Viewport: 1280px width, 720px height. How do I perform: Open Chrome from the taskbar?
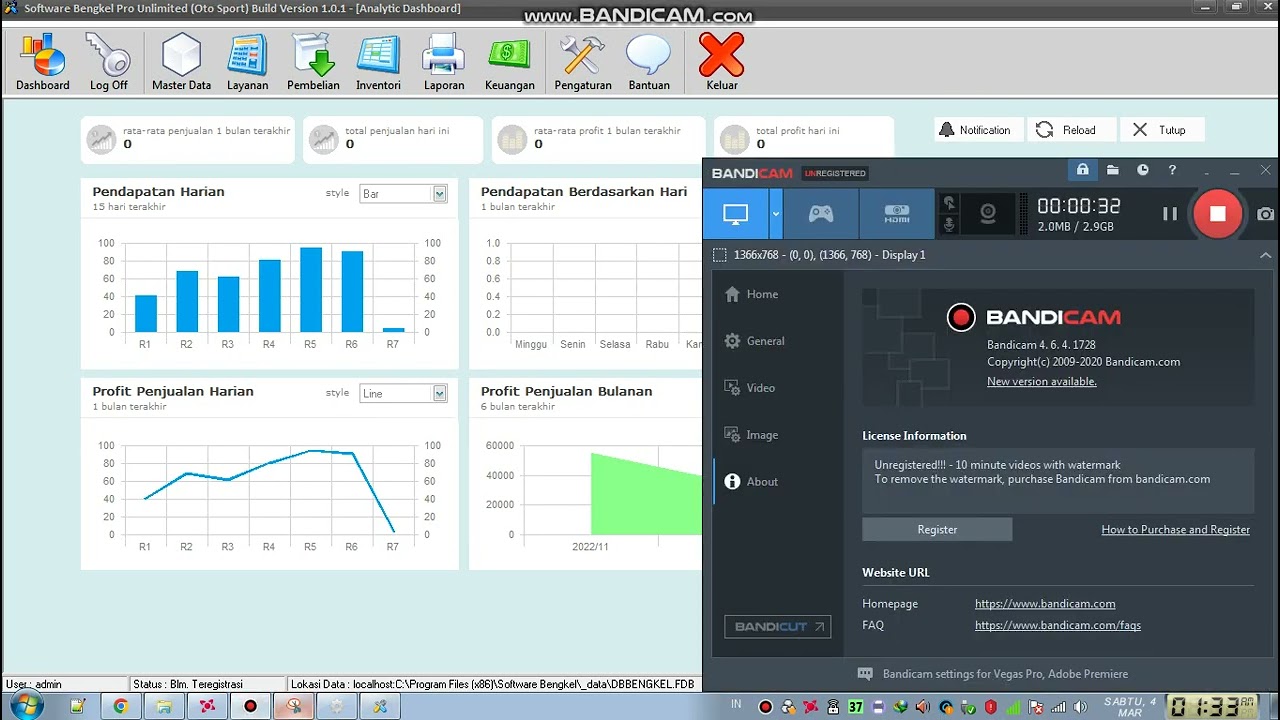tap(121, 706)
